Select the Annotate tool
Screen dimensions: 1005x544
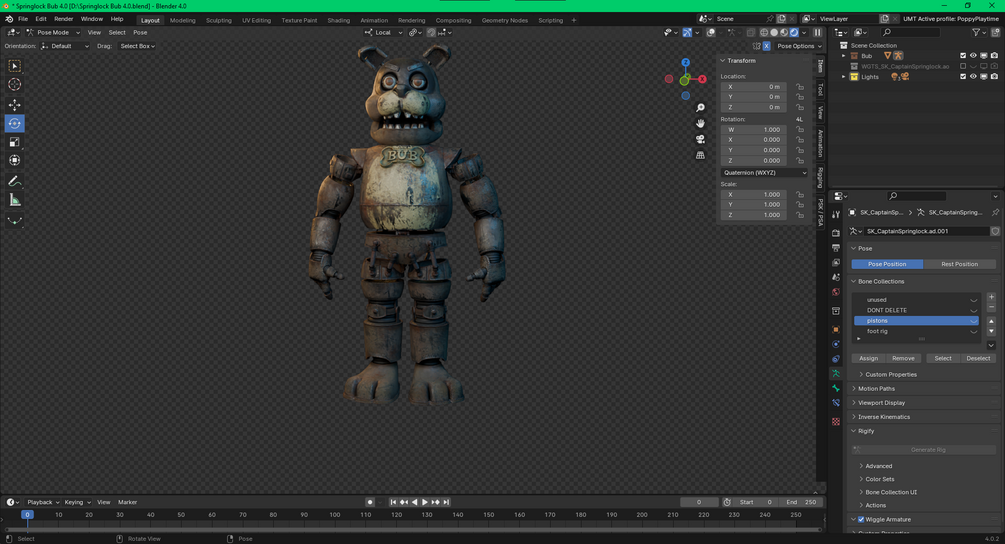[x=14, y=181]
